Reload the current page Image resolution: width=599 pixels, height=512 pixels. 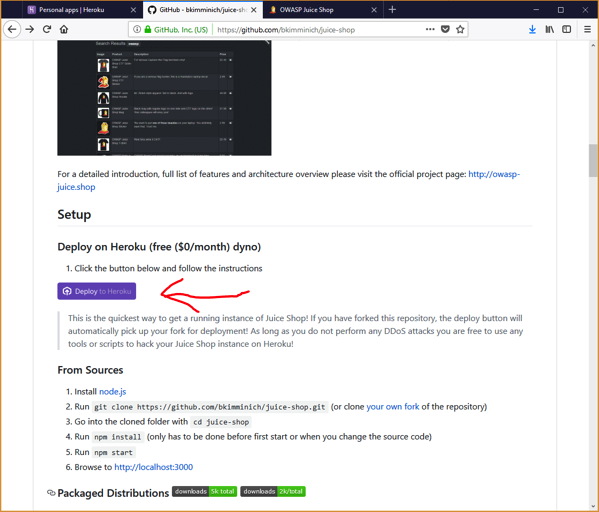pyautogui.click(x=47, y=29)
